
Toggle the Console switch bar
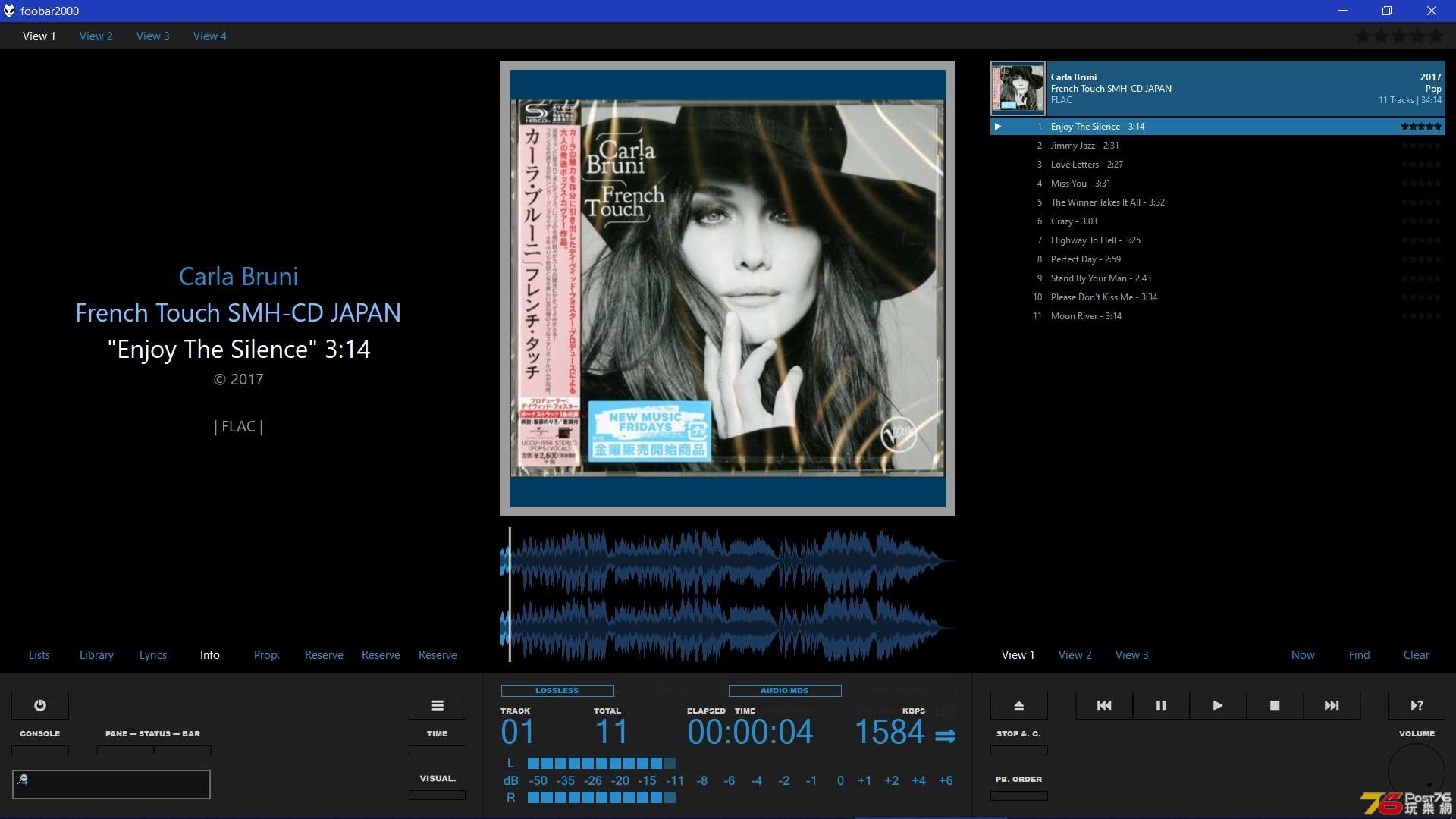tap(40, 750)
